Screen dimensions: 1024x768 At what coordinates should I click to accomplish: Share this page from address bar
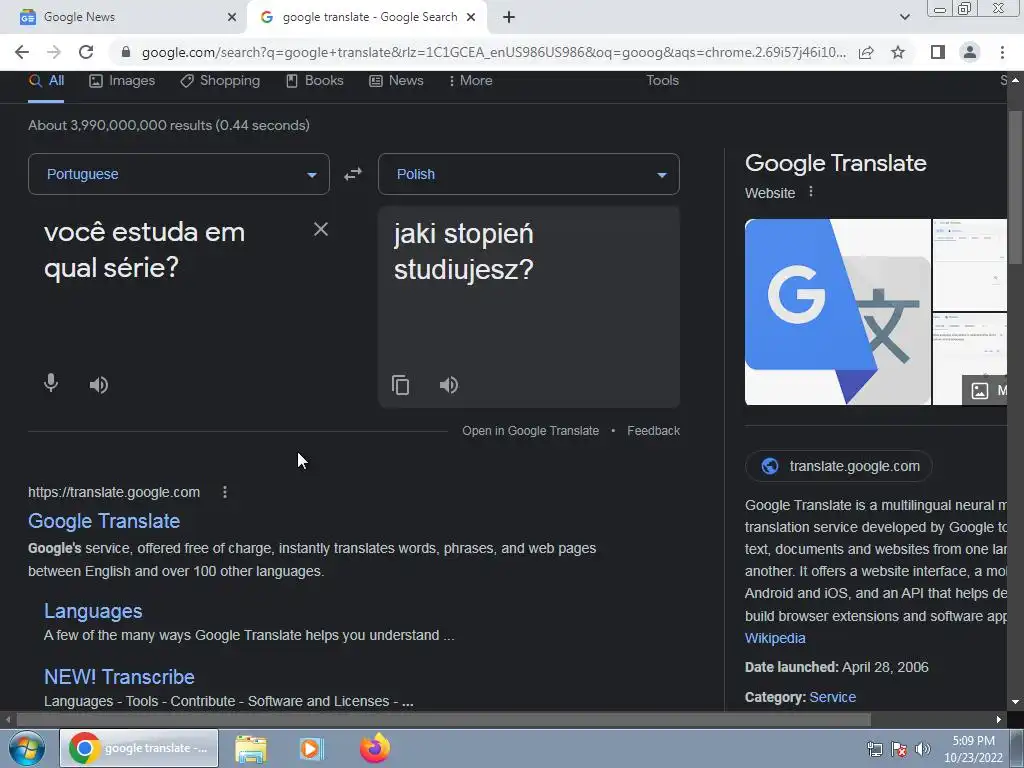point(866,52)
